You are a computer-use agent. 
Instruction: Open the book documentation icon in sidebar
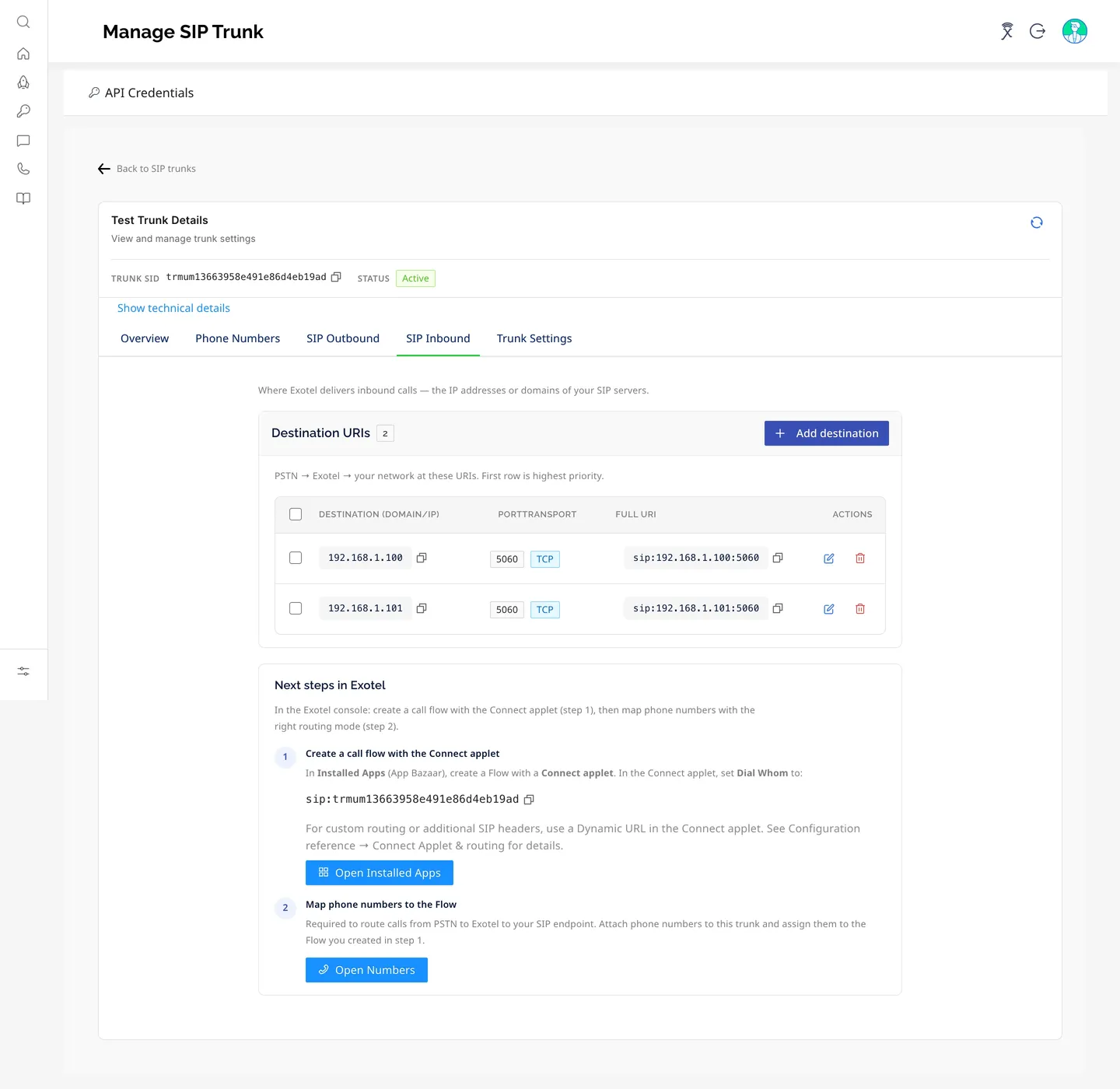tap(23, 198)
